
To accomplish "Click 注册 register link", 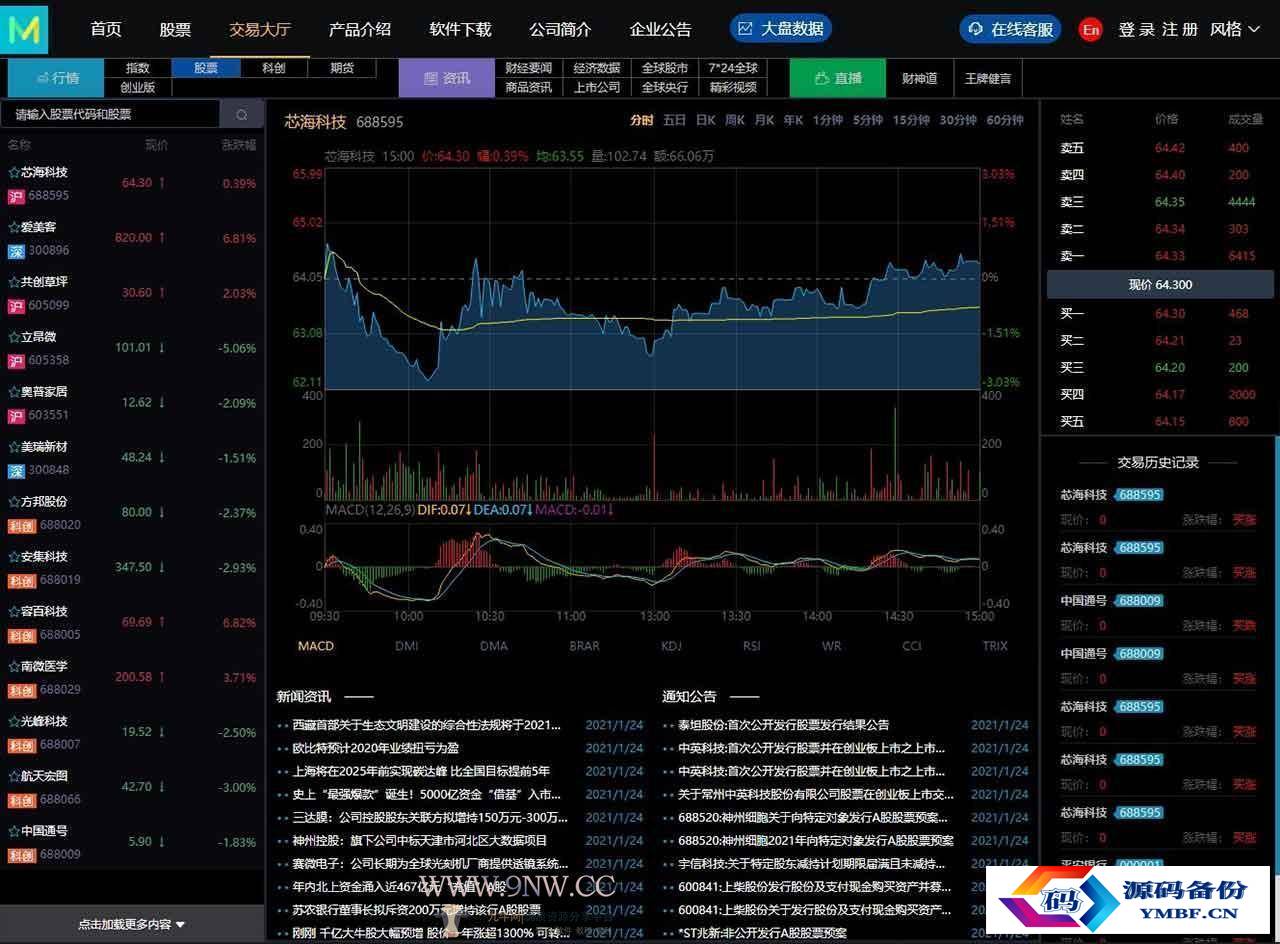I will click(1180, 29).
